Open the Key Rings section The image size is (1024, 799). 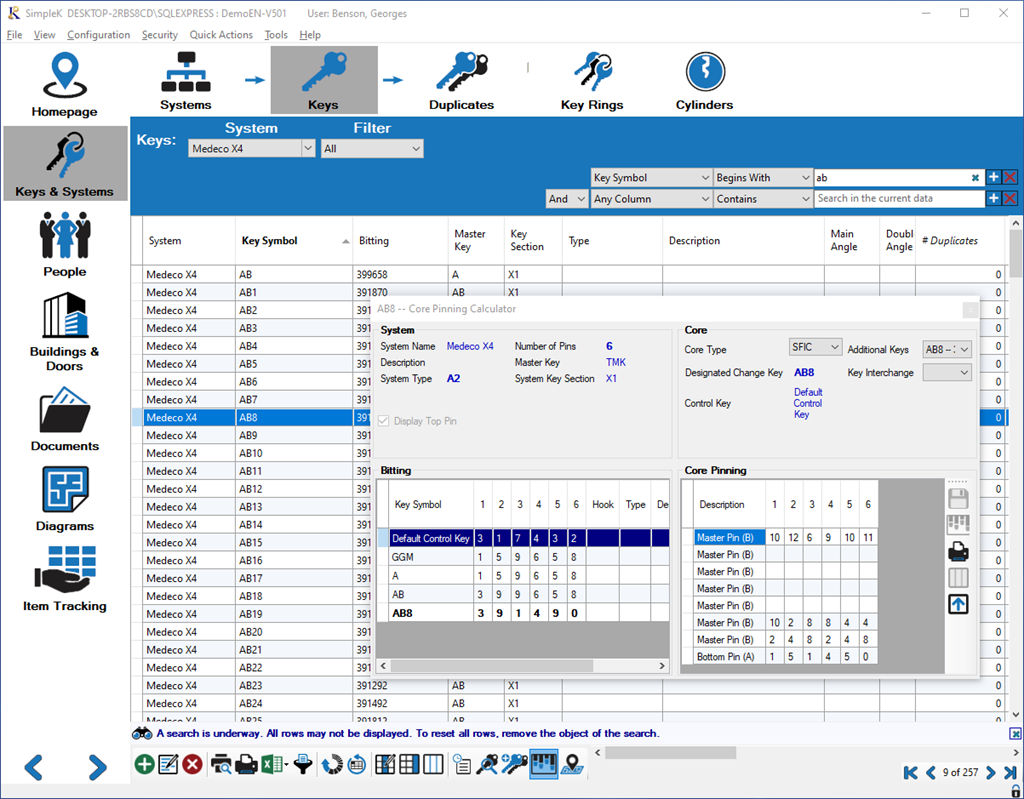tap(592, 80)
